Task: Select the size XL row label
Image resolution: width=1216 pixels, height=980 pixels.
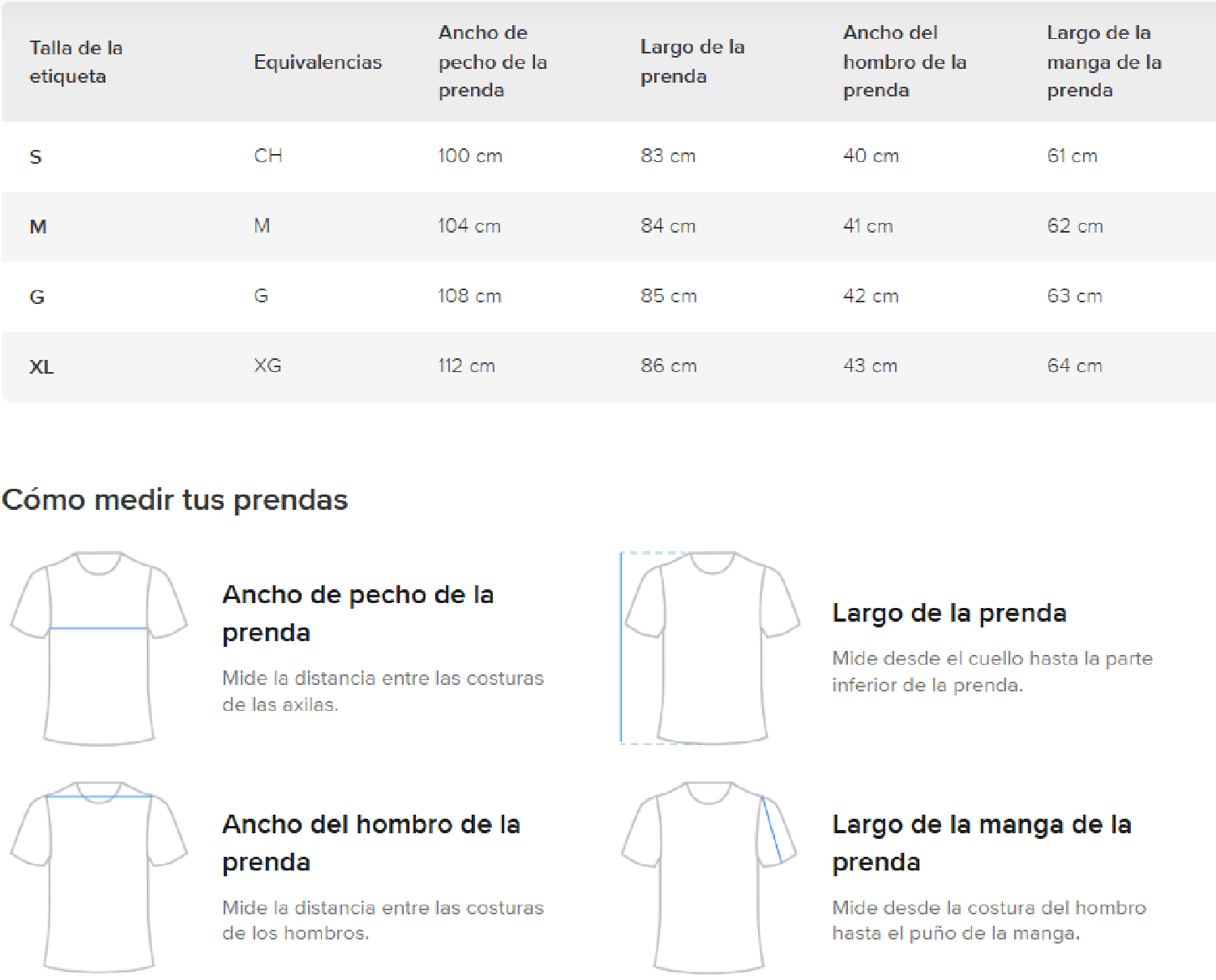Action: coord(41,366)
